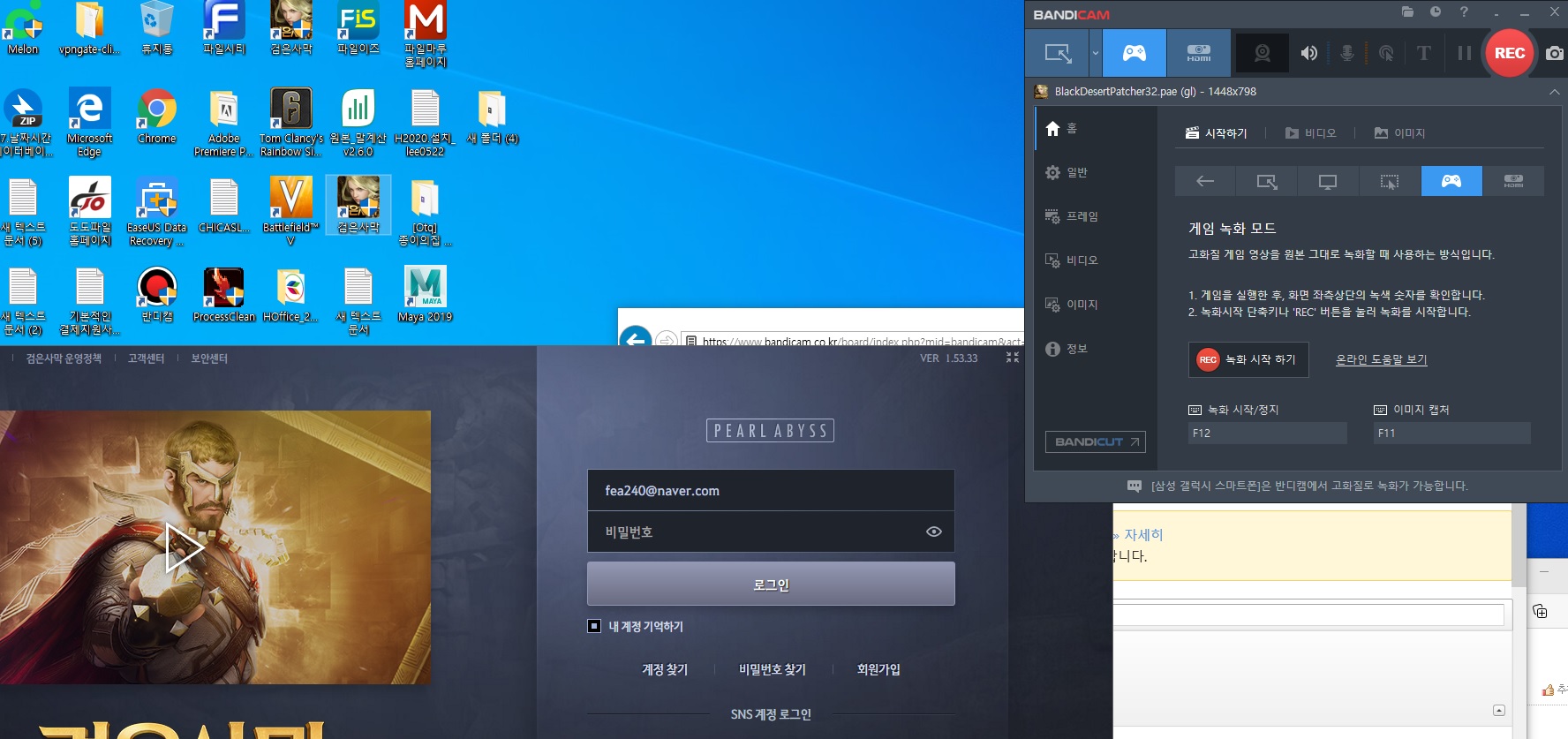Open 온라인 도움말 보기 link
The image size is (1568, 739).
(x=1381, y=359)
